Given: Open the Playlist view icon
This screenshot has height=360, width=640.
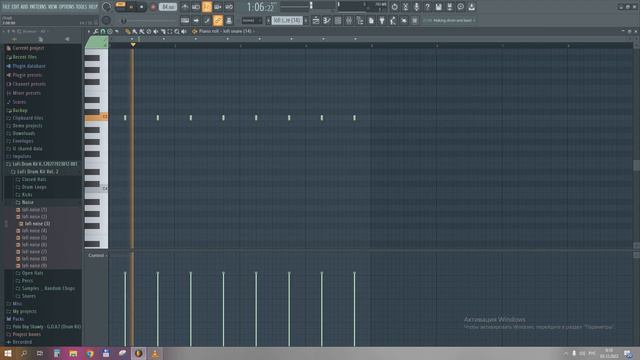Looking at the screenshot, I should tap(316, 20).
